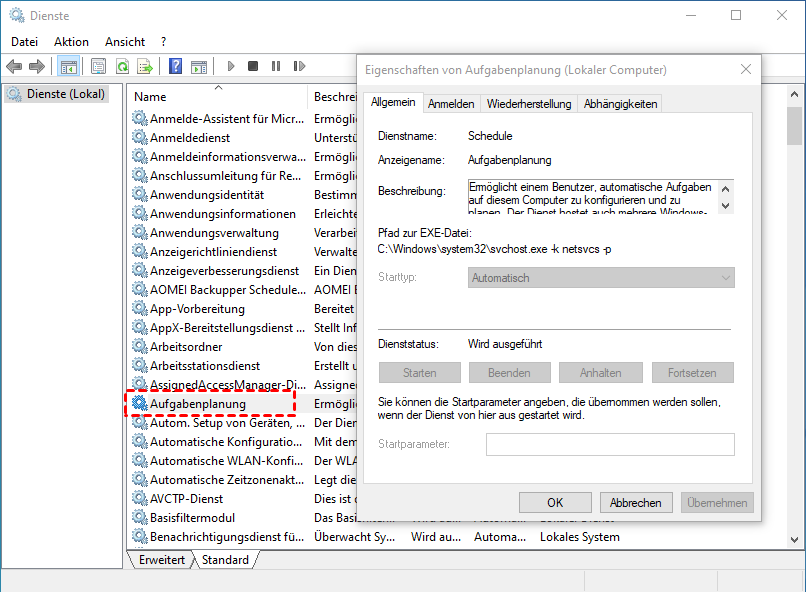Select the Allgemein tab
The image size is (806, 592).
click(x=393, y=102)
